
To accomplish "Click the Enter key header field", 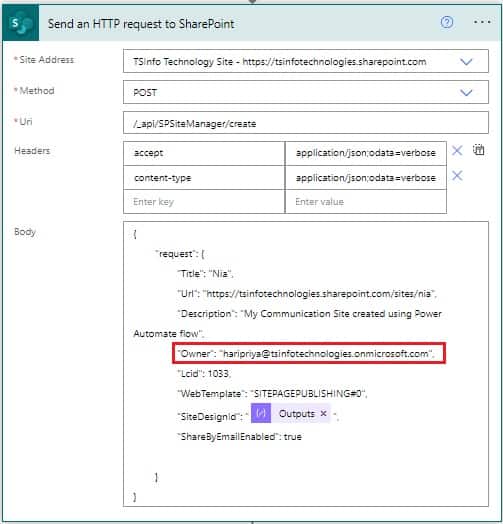I will click(x=204, y=202).
